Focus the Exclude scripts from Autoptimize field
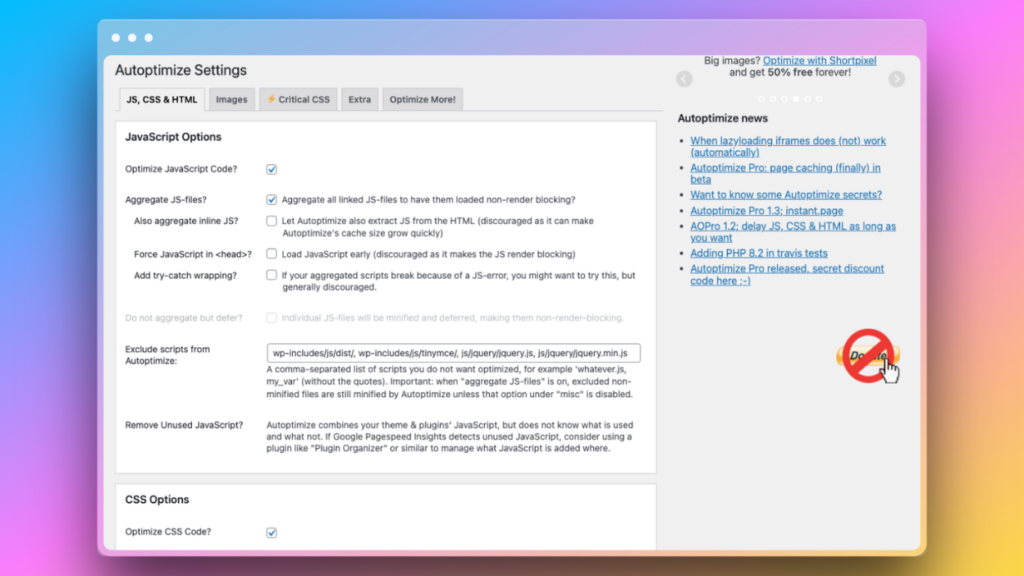 pyautogui.click(x=453, y=353)
